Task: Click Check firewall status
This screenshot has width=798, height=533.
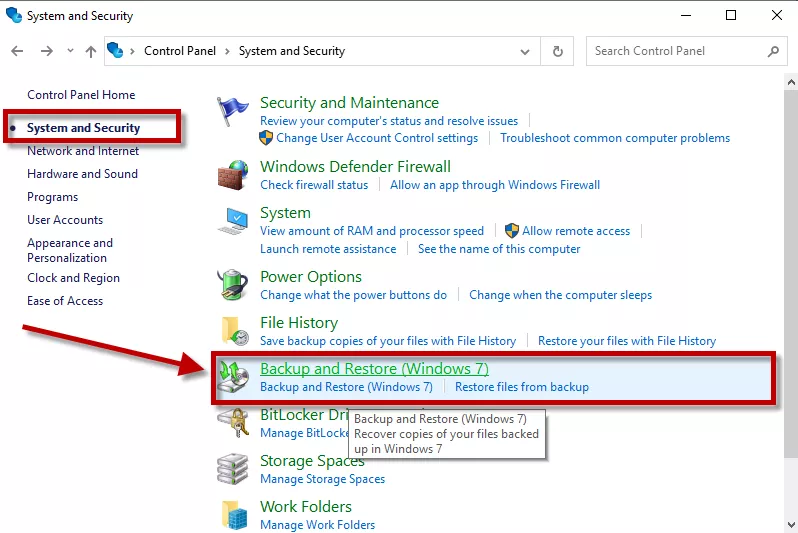Action: (x=314, y=185)
